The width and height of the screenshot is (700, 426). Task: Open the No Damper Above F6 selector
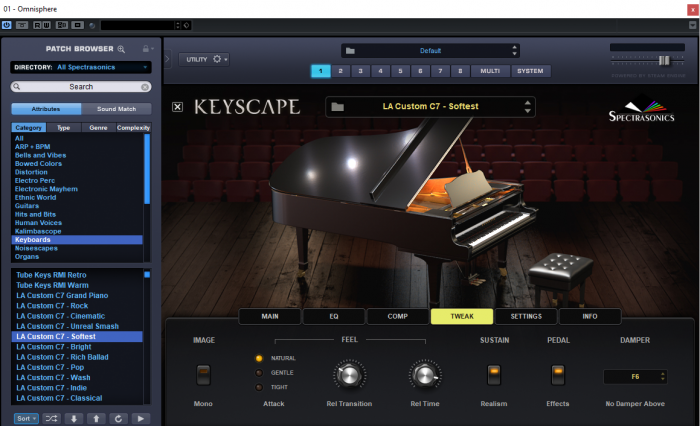point(635,377)
